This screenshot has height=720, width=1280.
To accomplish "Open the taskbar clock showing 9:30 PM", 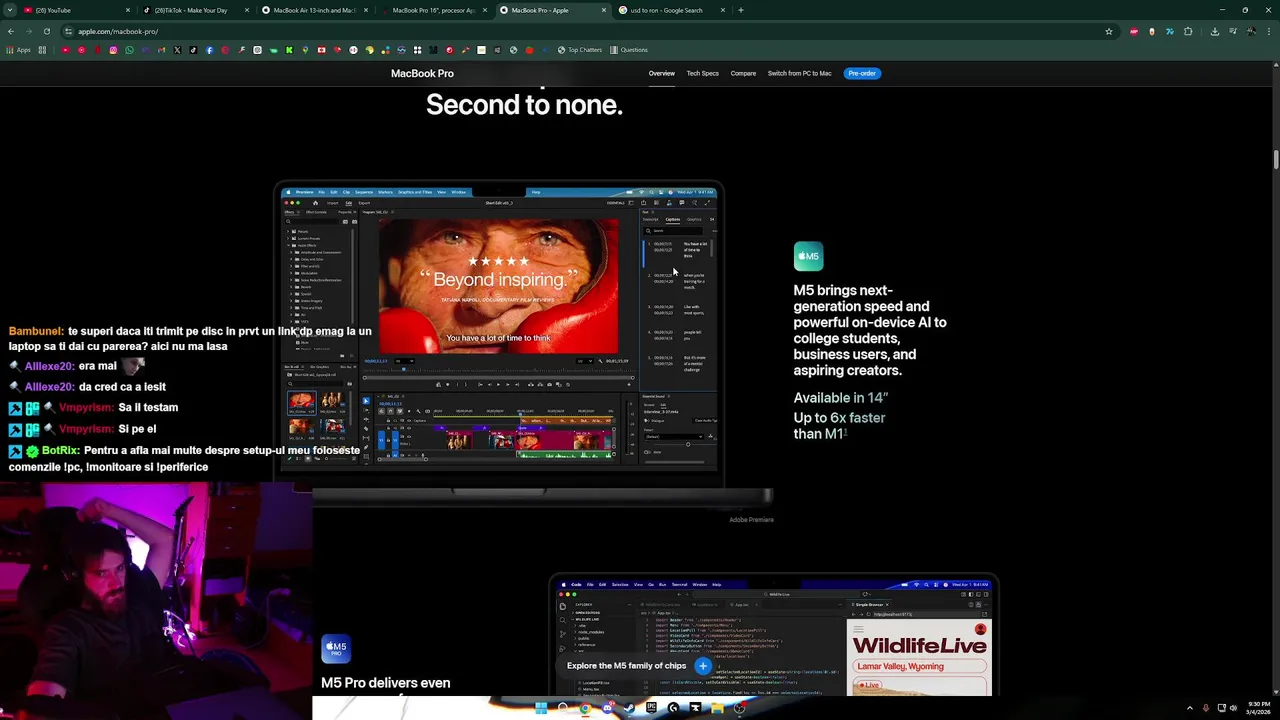I will [1258, 708].
